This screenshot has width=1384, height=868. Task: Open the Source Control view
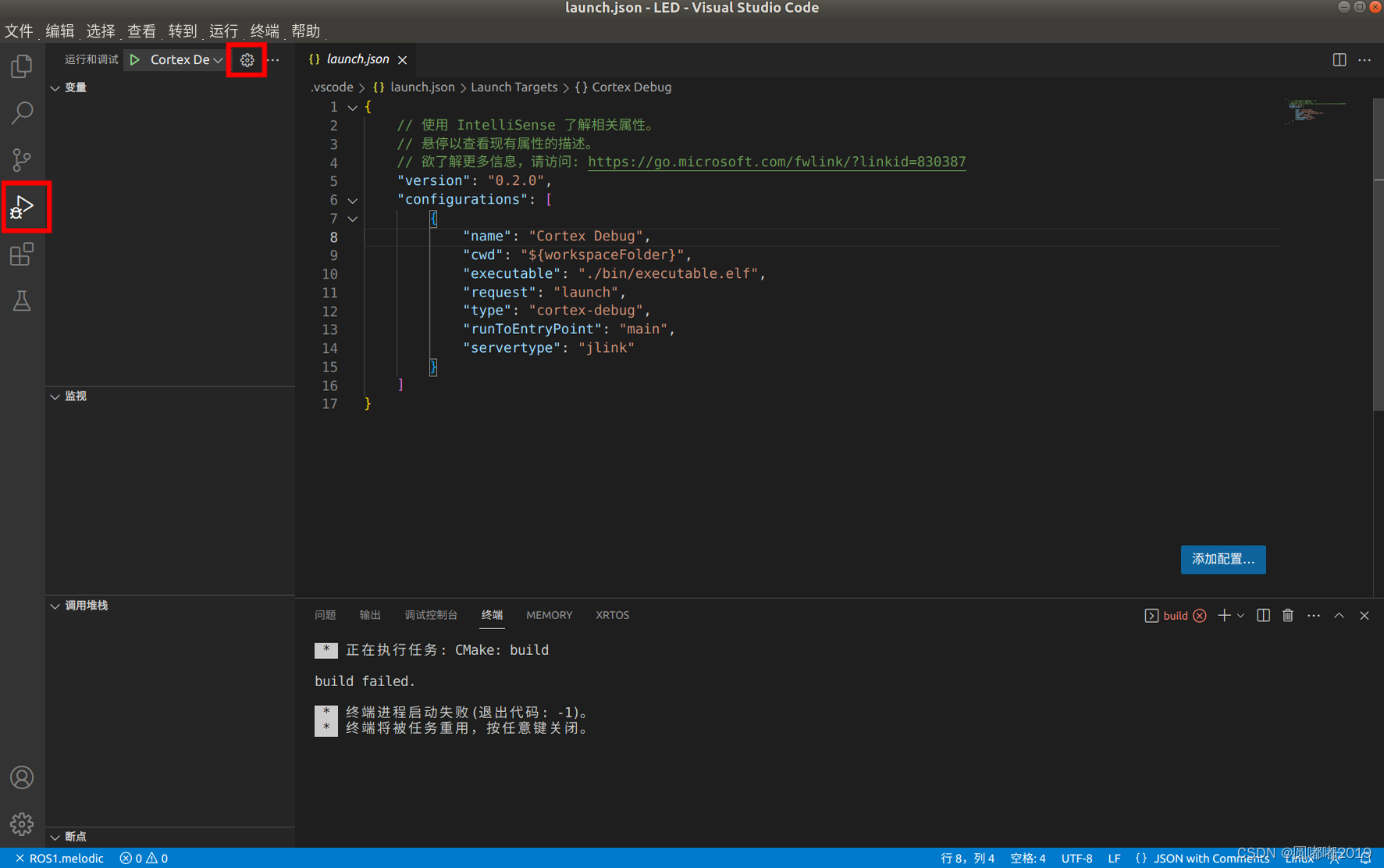(21, 160)
